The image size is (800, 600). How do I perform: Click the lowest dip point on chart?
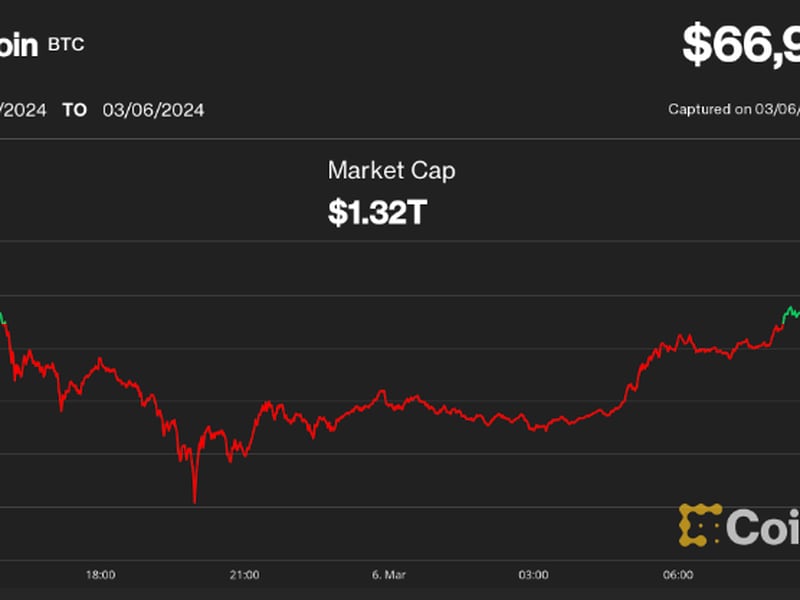[x=194, y=500]
